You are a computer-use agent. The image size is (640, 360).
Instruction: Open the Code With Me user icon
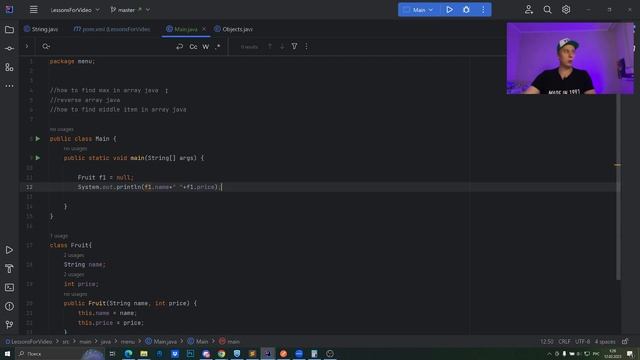(x=529, y=9)
